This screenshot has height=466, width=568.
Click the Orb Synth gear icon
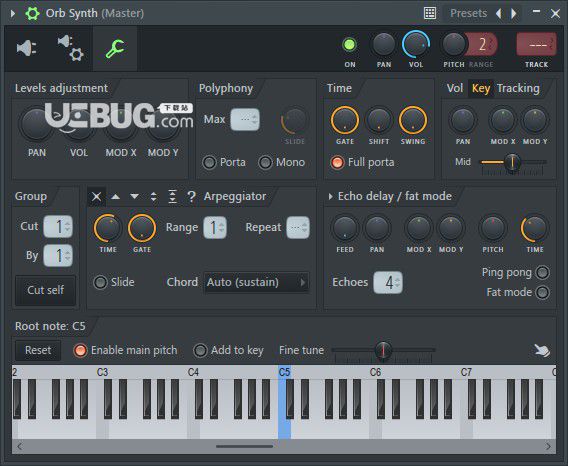[x=32, y=13]
